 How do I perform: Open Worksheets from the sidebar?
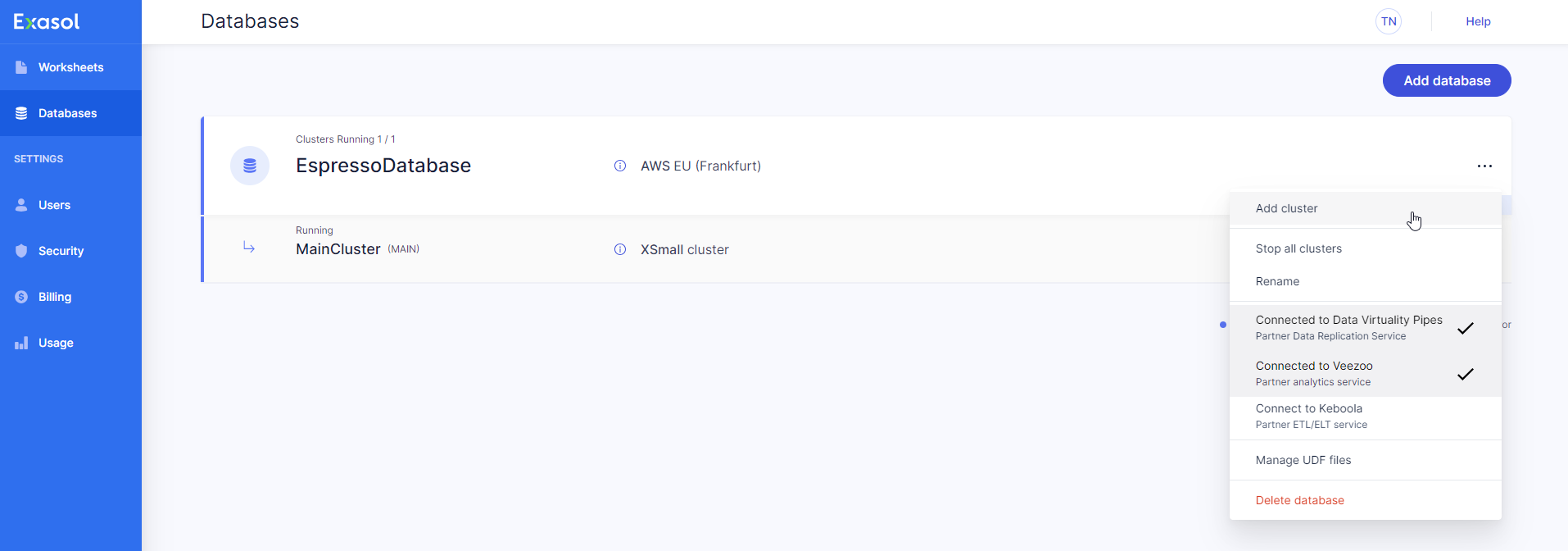70,67
